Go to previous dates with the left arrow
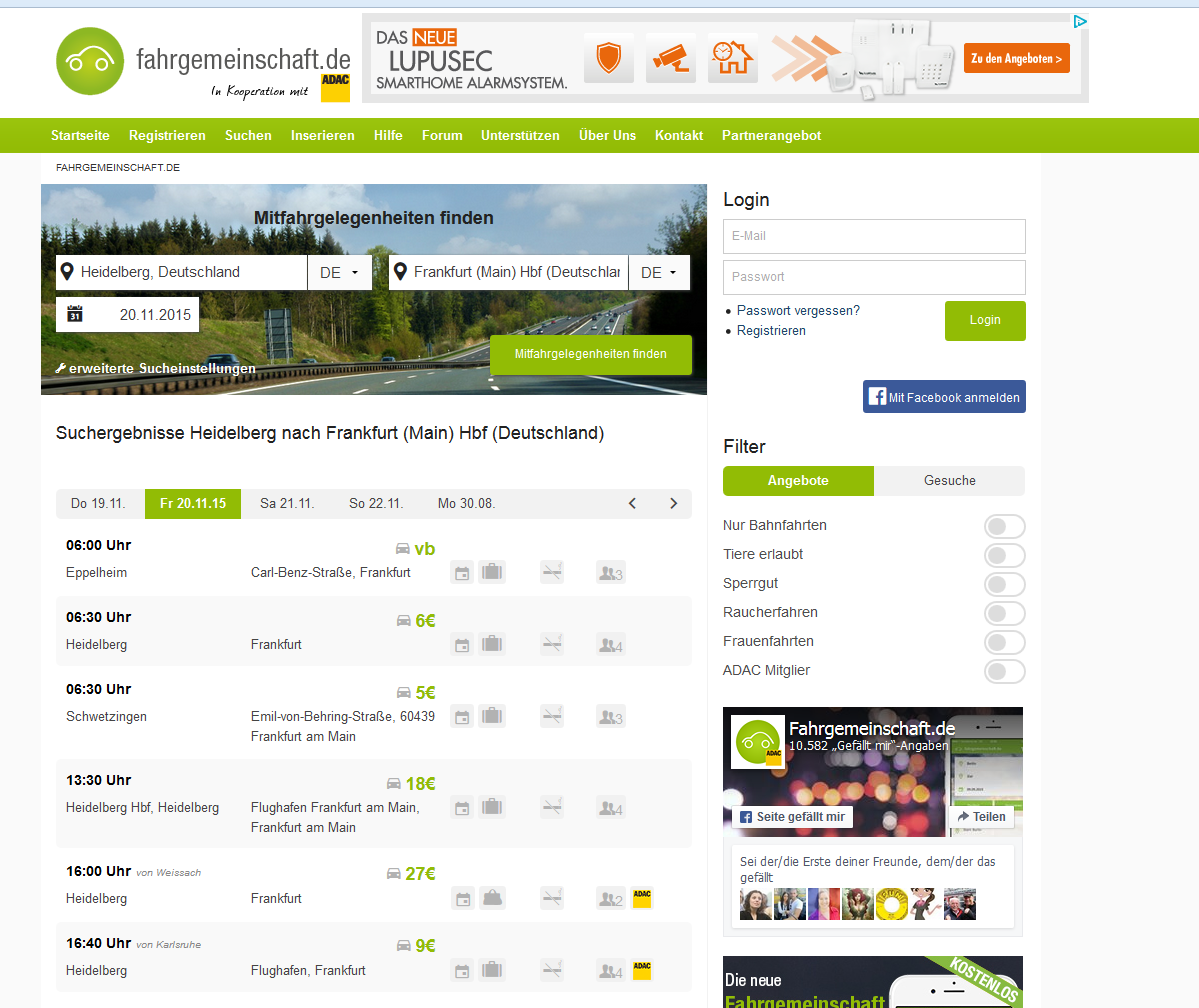This screenshot has height=1008, width=1199. coord(632,503)
